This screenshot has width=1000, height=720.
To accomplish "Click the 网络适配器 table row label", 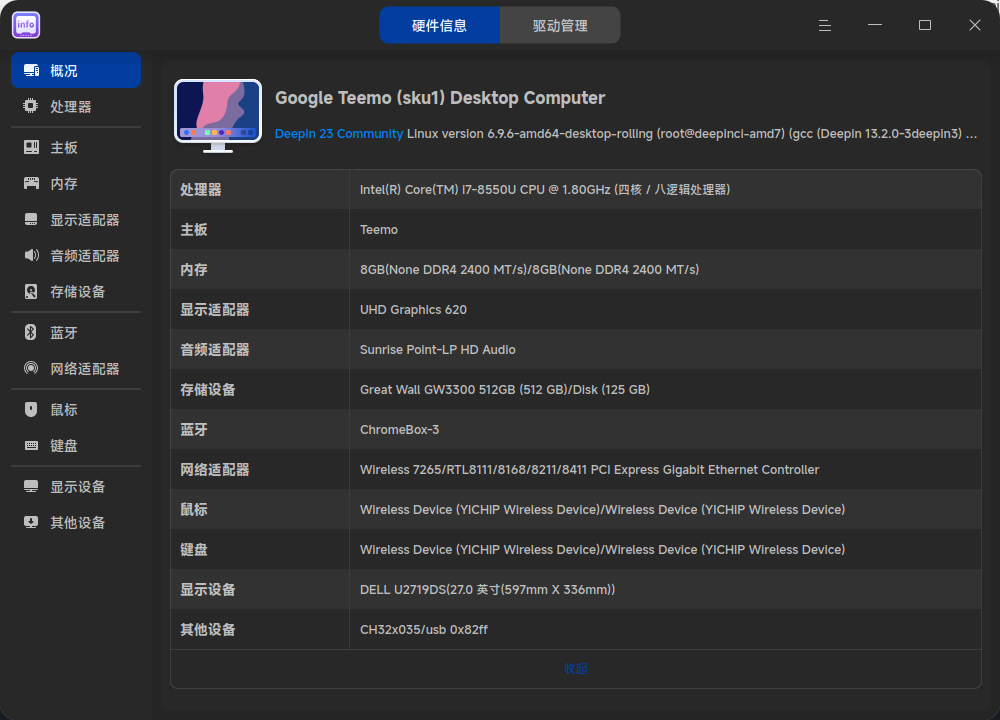I will 215,470.
